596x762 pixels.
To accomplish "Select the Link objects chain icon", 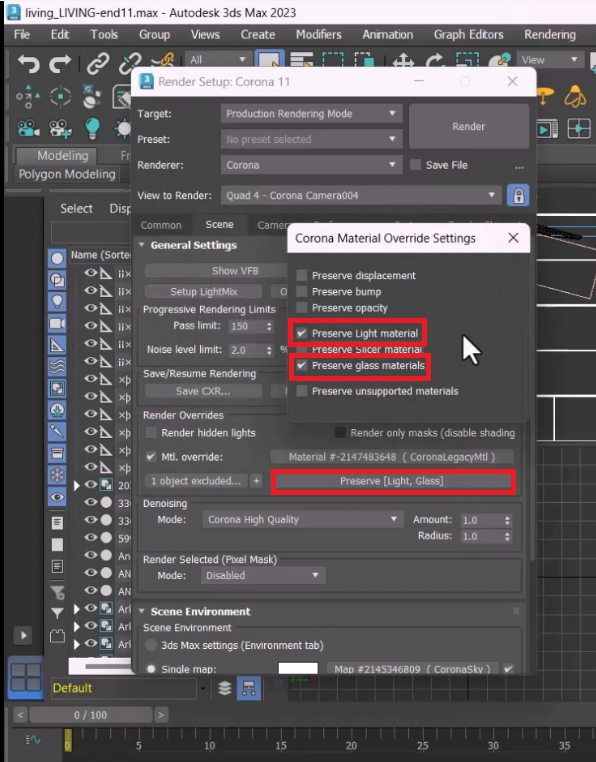I will tap(98, 63).
